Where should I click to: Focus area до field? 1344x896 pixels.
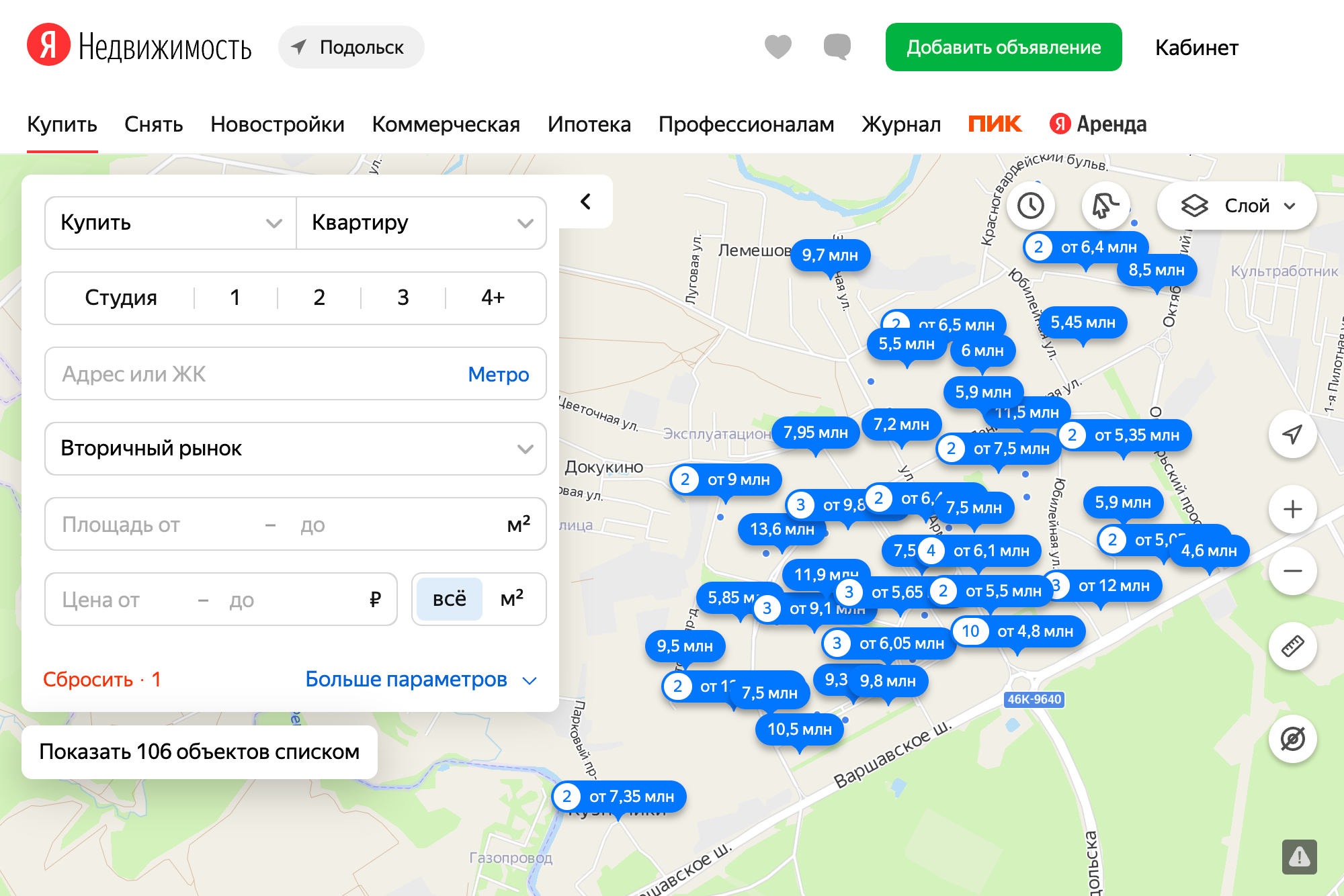pos(396,525)
